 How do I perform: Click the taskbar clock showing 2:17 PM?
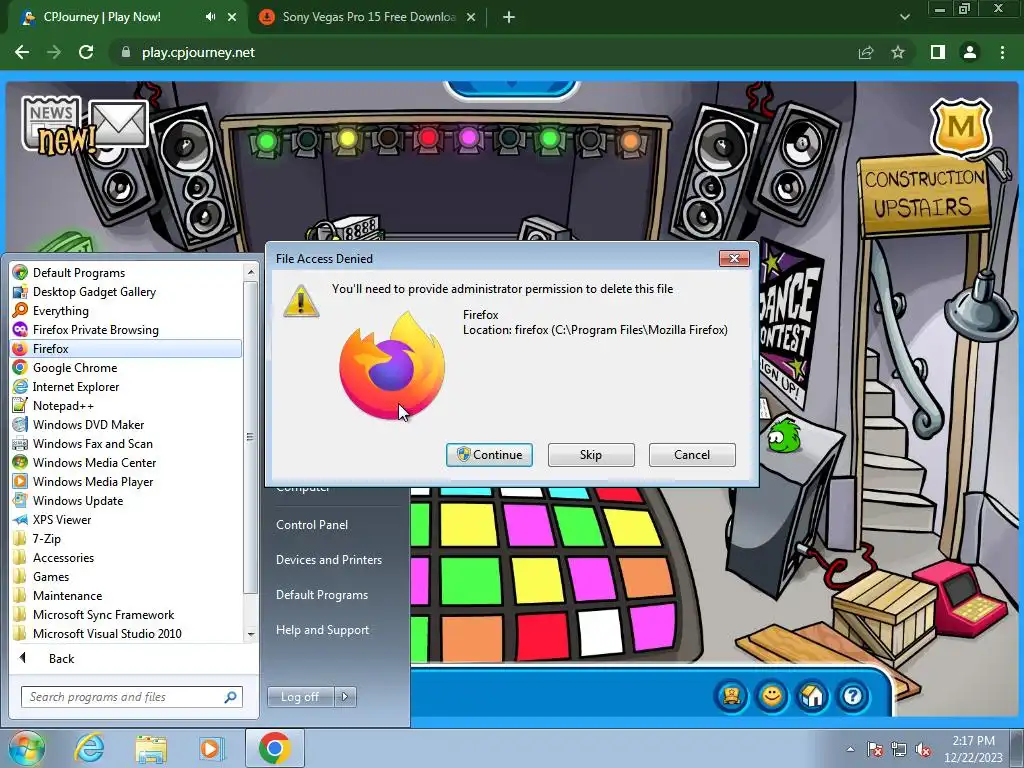[973, 749]
